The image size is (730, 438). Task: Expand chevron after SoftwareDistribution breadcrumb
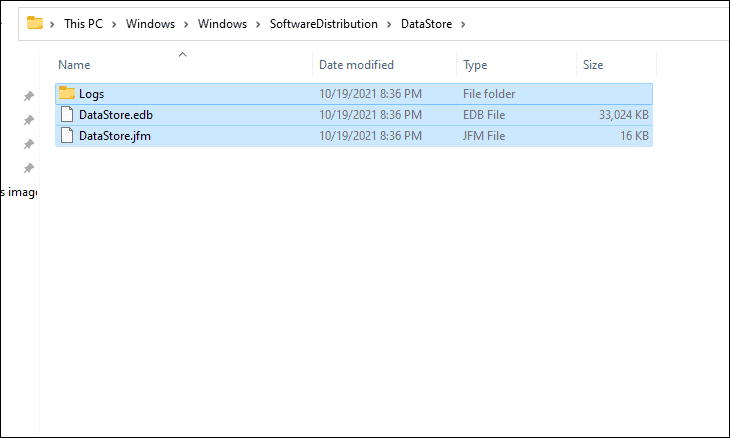pyautogui.click(x=389, y=24)
